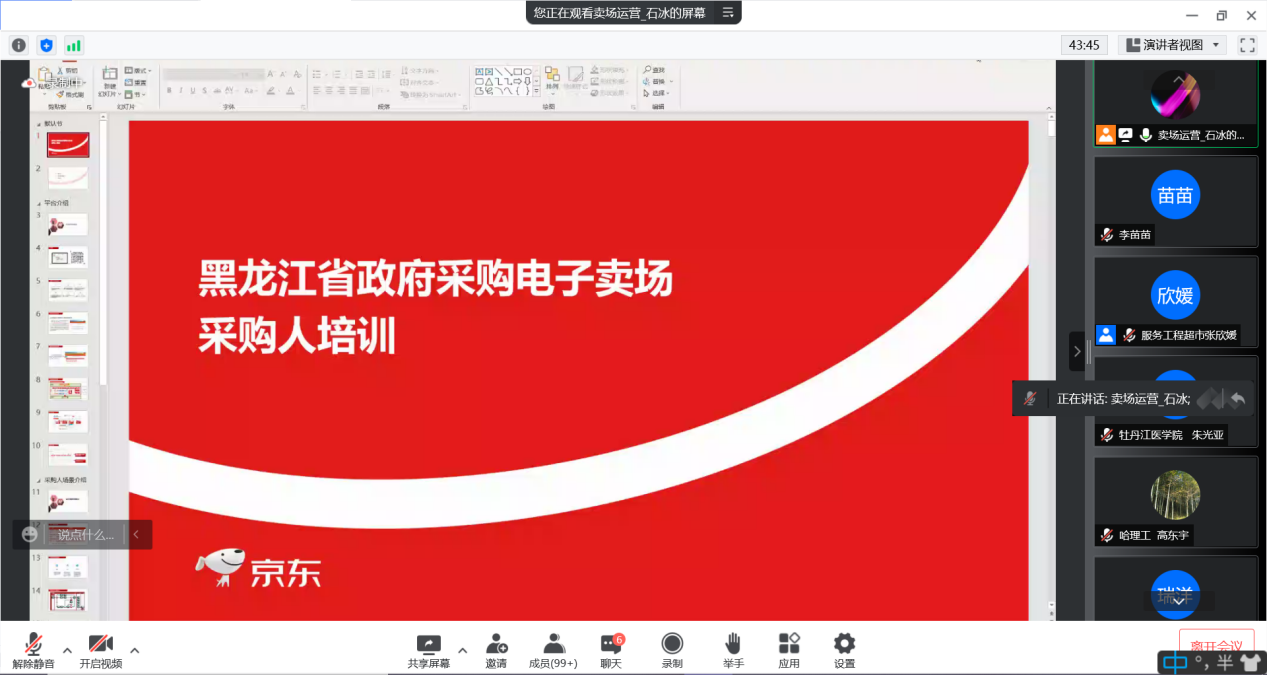Collapse the participant video sidebar arrow
1267x675 pixels.
[x=1076, y=351]
